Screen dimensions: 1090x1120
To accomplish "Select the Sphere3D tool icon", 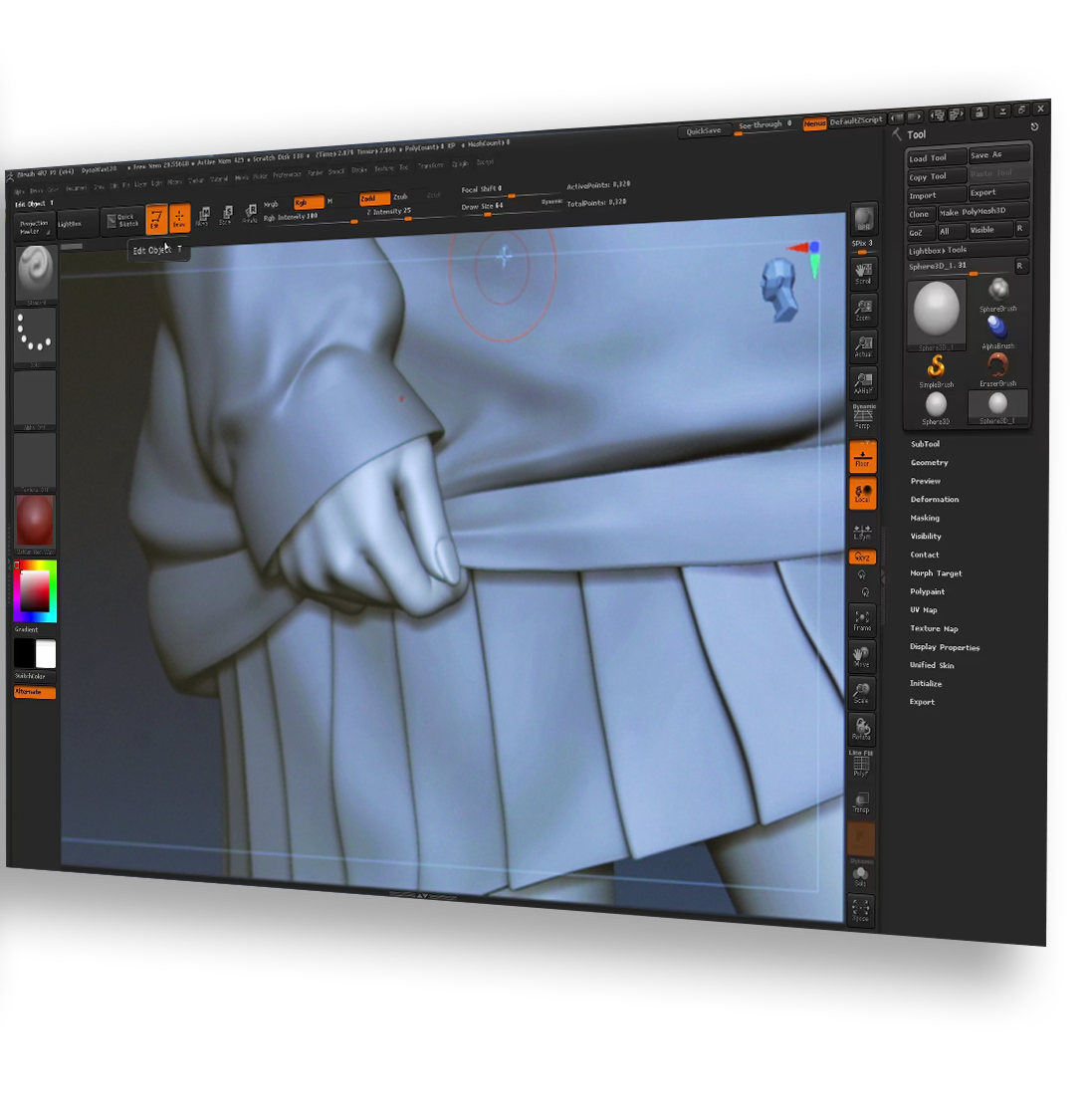I will 936,408.
